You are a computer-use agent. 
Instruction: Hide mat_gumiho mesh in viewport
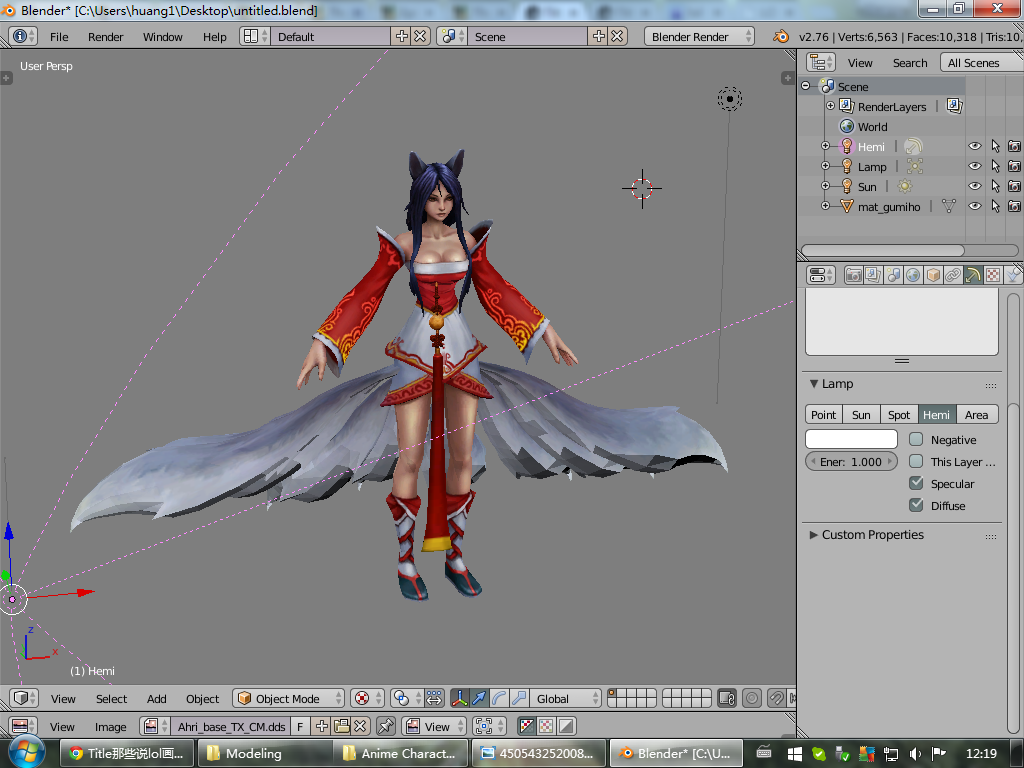[974, 207]
